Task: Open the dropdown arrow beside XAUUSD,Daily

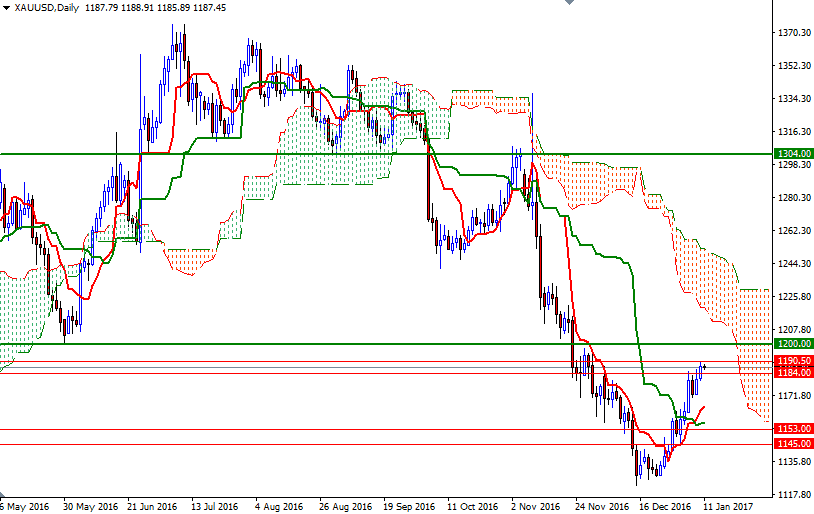Action: 6,8
